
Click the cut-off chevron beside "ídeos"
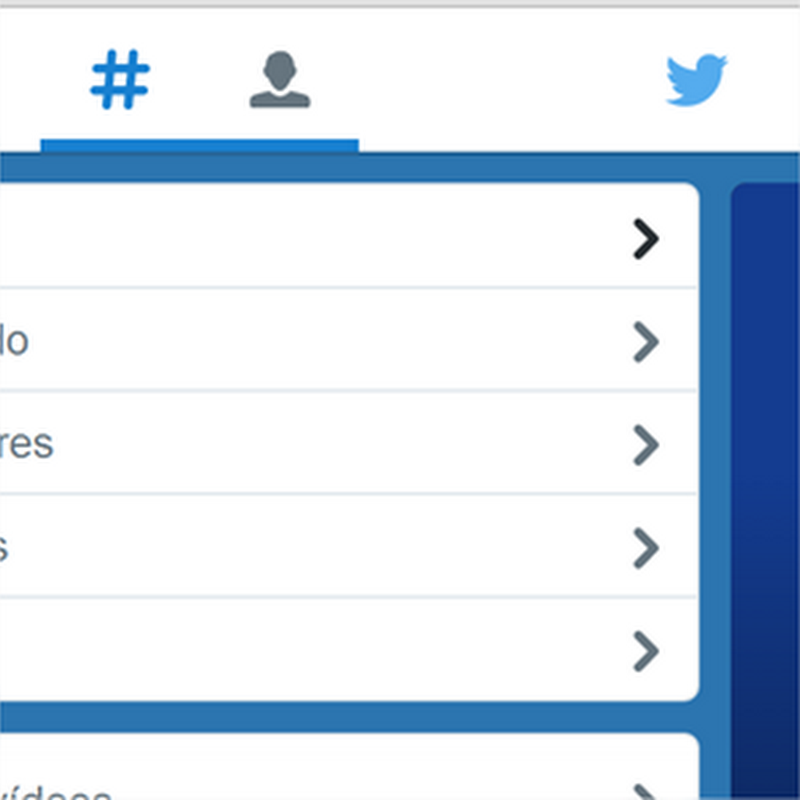[x=645, y=792]
